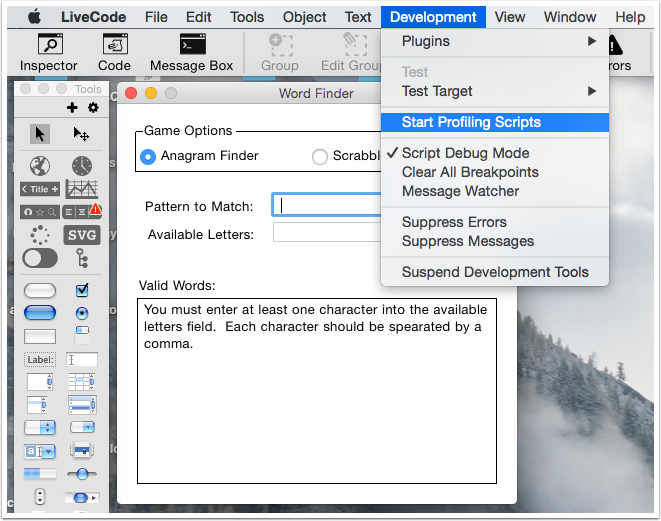Choose the Clock widget icon
The height and width of the screenshot is (521, 661).
(x=82, y=166)
